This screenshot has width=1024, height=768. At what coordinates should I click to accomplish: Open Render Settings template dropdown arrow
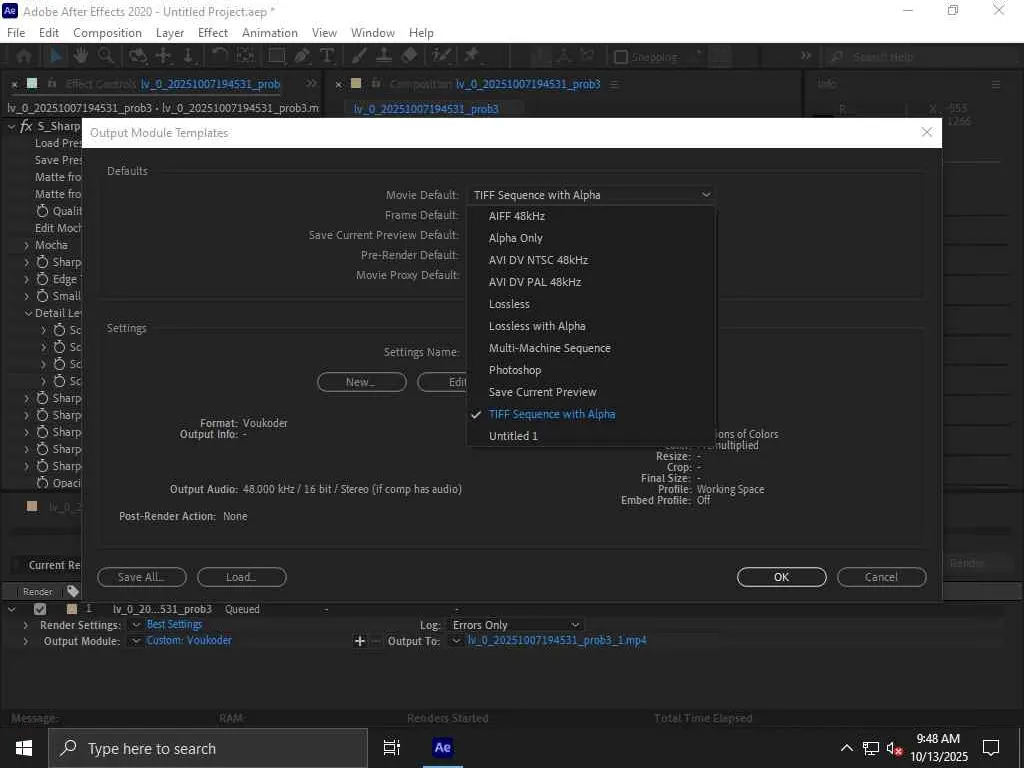tap(136, 625)
